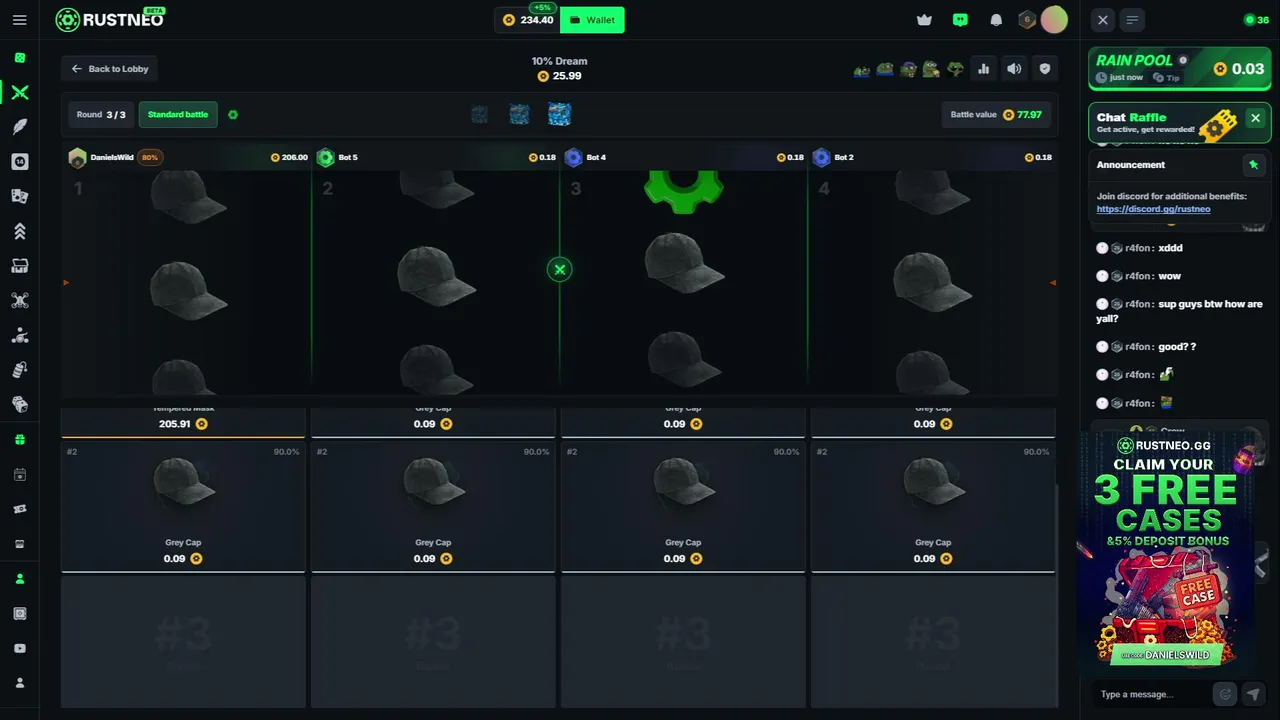Image resolution: width=1280 pixels, height=720 pixels.
Task: Open the pinned announcement star button
Action: (x=1253, y=165)
